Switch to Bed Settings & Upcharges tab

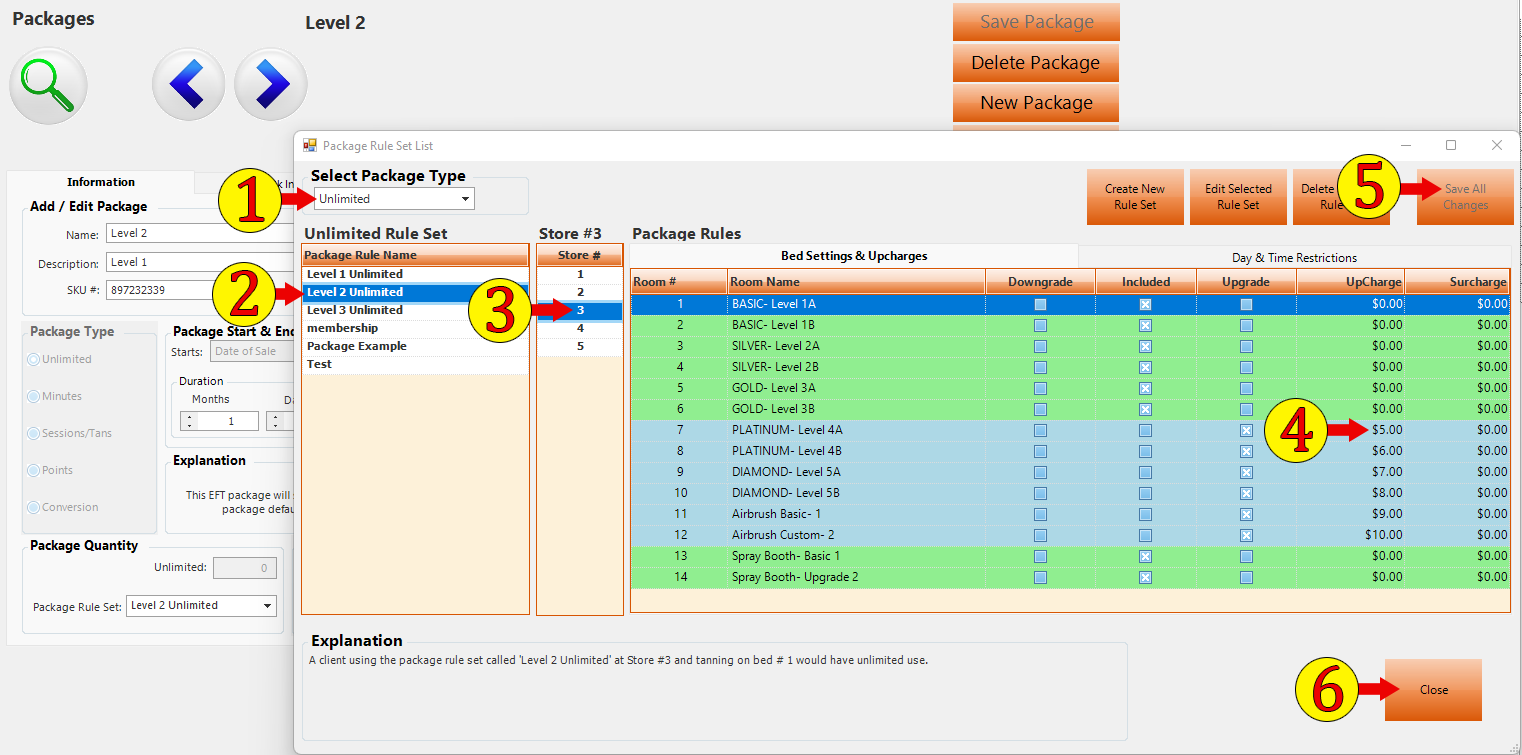[854, 256]
